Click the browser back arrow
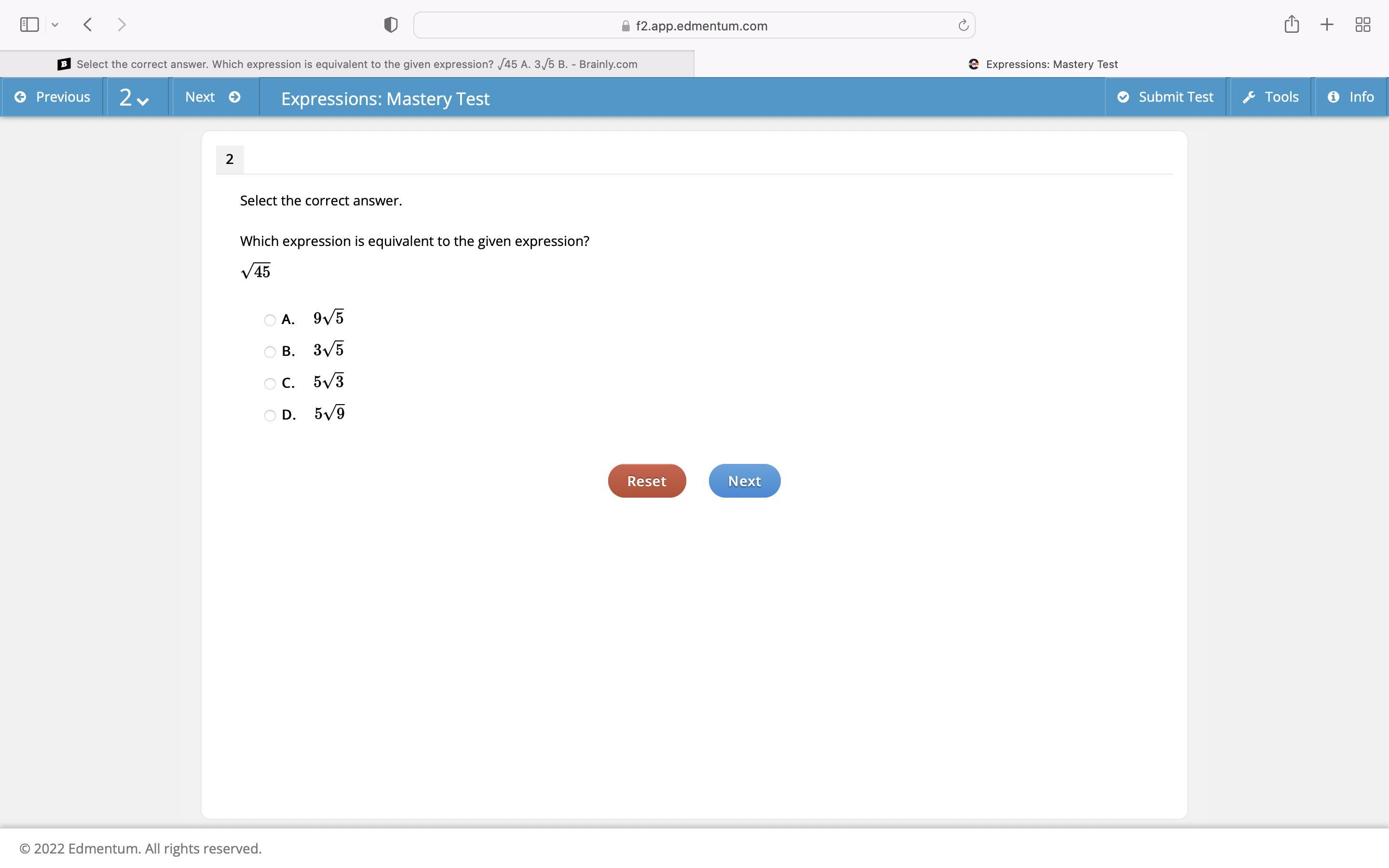The height and width of the screenshot is (868, 1389). coord(88,25)
